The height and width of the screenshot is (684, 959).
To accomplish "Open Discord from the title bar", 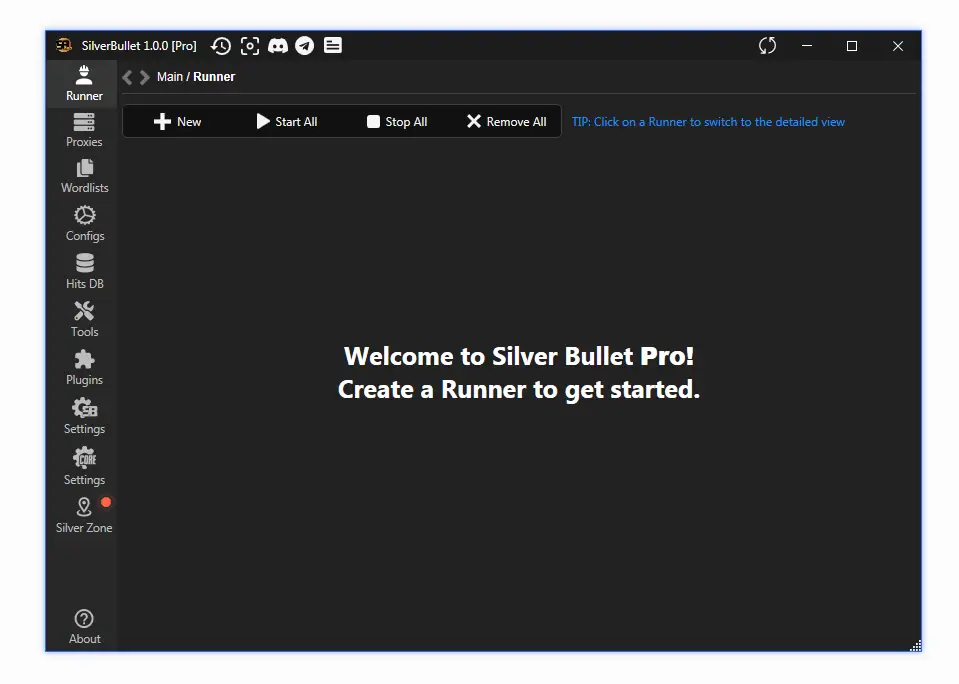I will pos(277,45).
